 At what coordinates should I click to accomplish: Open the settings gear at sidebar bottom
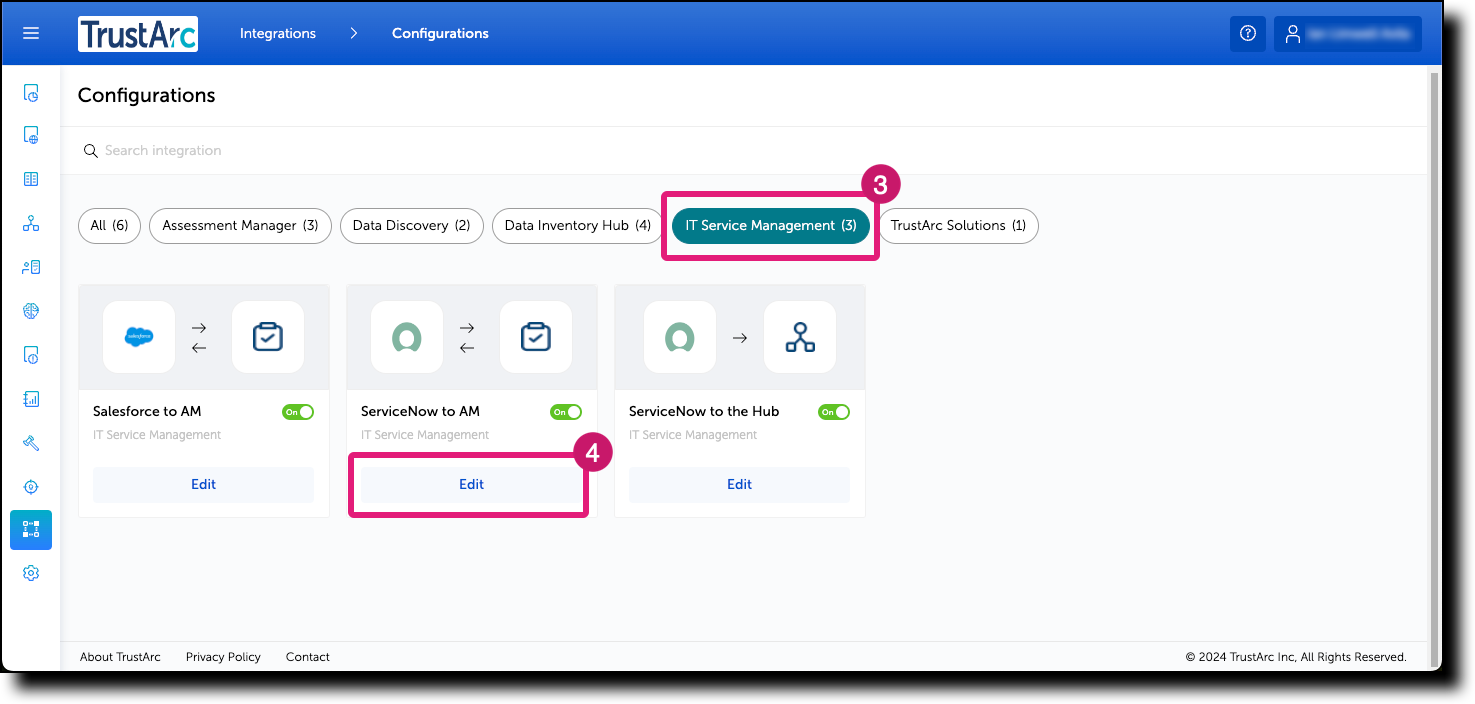tap(31, 572)
